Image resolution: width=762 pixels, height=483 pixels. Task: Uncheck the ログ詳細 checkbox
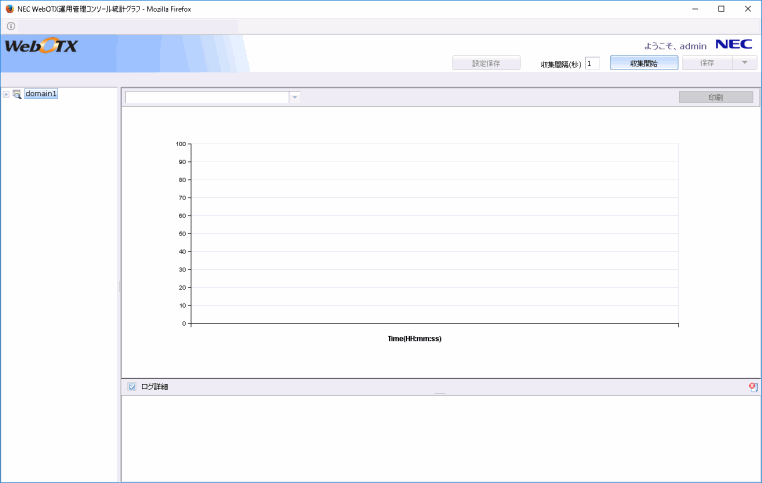(x=132, y=387)
